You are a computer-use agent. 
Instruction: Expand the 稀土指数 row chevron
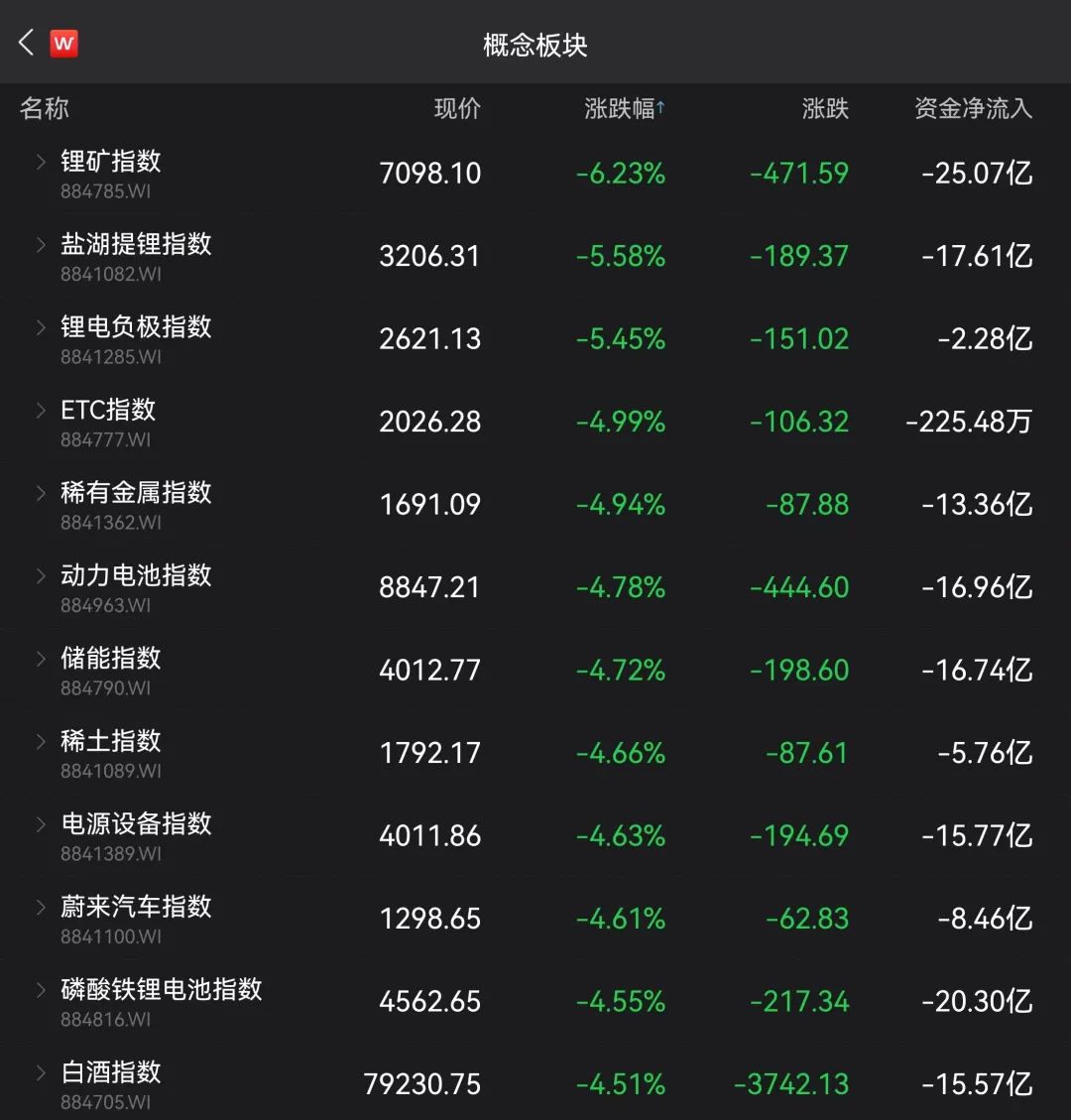[41, 741]
